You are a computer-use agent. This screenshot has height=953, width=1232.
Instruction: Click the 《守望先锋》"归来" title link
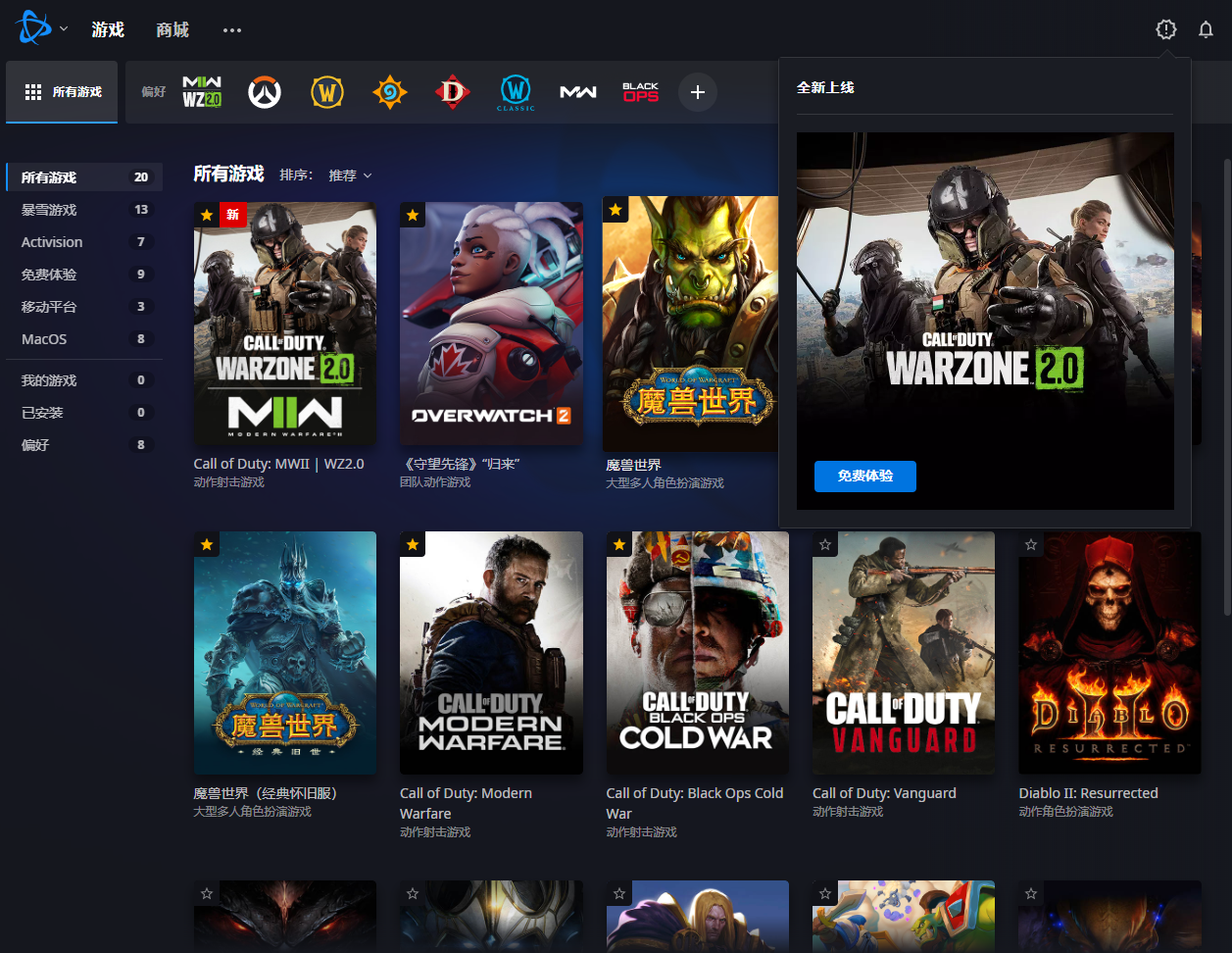tap(460, 464)
